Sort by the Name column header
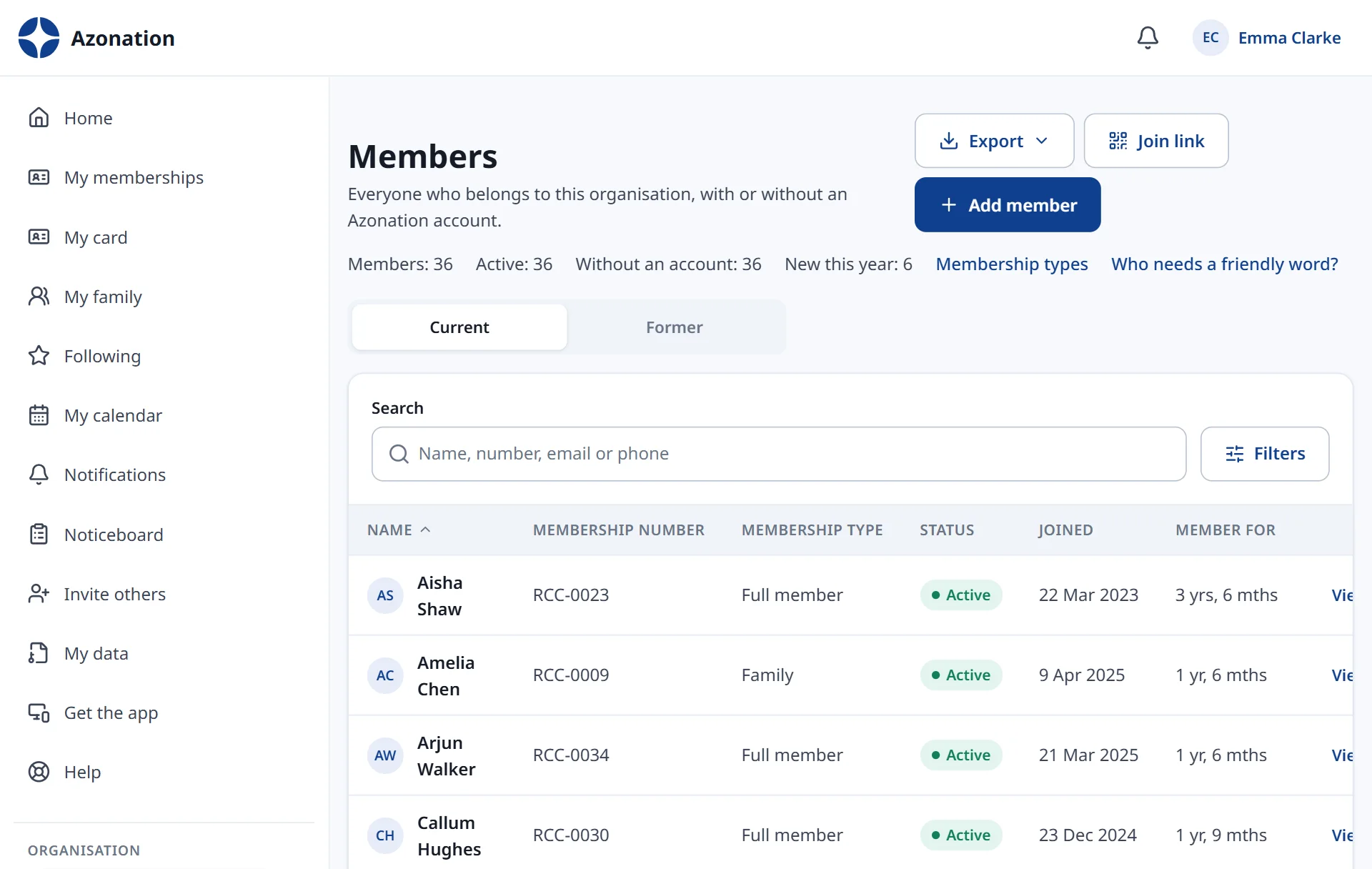Screen dimensions: 1372x869 tap(399, 530)
